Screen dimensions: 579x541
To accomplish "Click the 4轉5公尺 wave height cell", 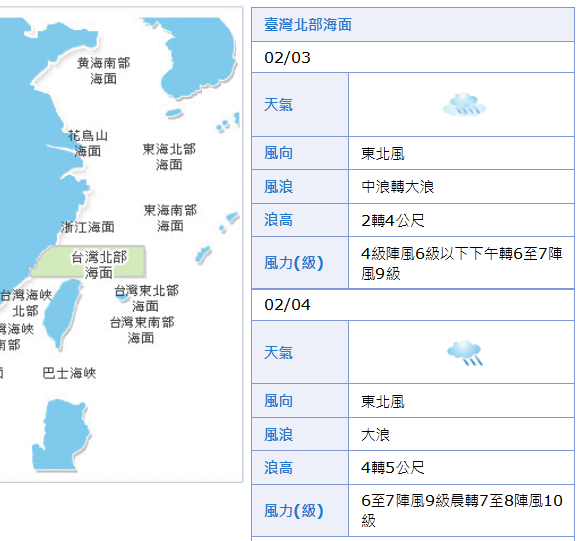I will tap(461, 468).
